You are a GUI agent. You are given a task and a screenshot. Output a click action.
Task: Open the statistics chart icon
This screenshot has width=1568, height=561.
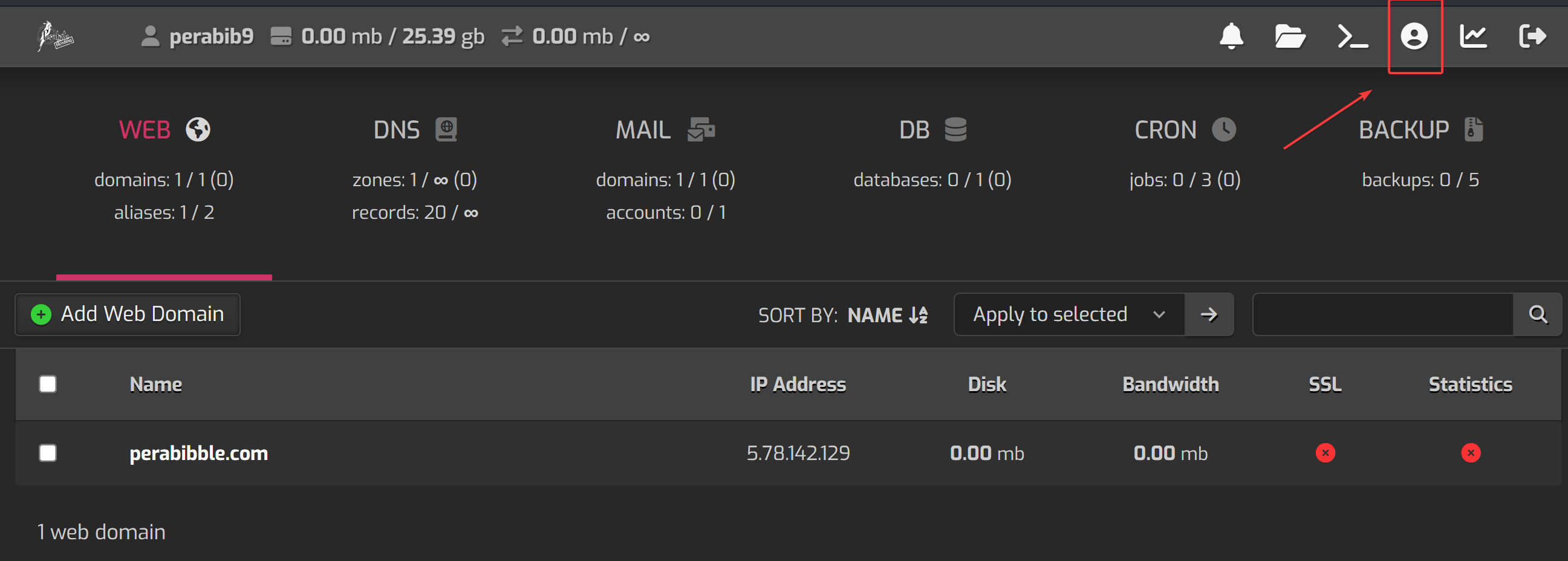[1473, 36]
